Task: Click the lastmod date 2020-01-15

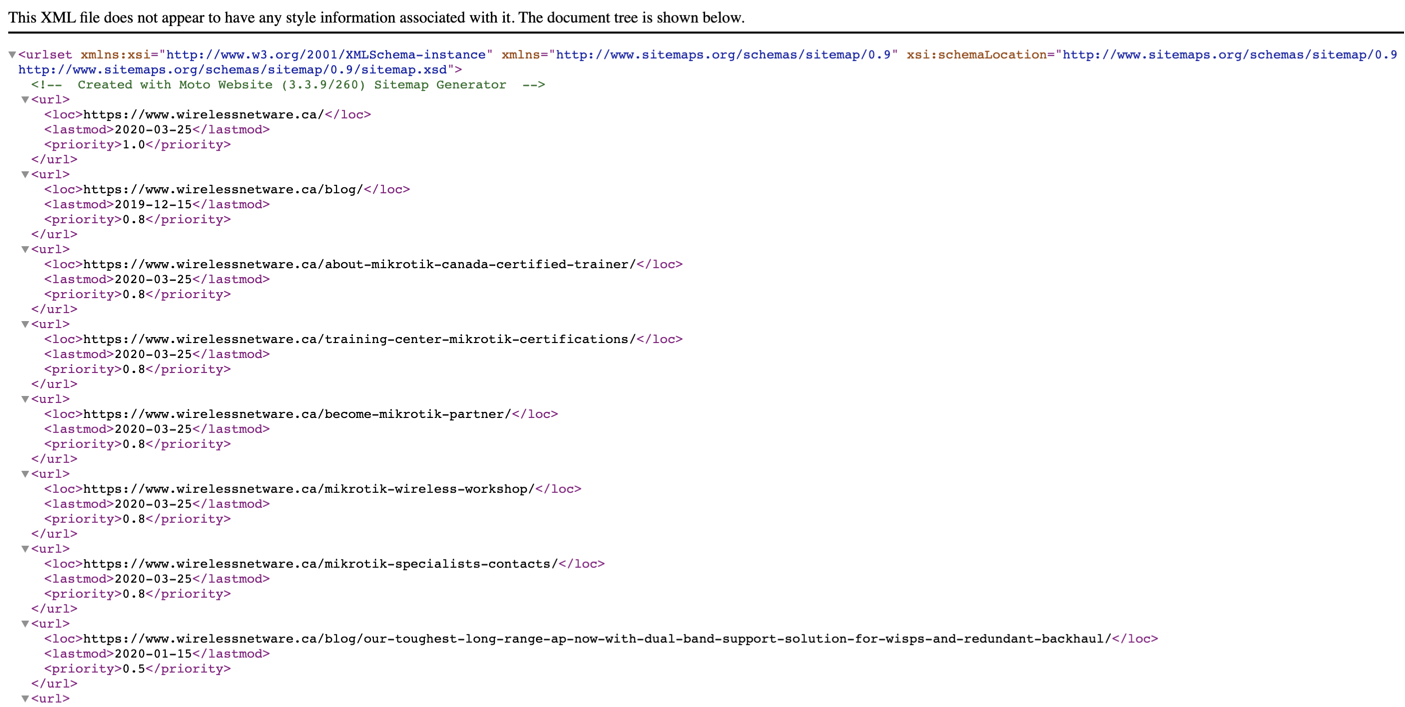Action: 153,654
